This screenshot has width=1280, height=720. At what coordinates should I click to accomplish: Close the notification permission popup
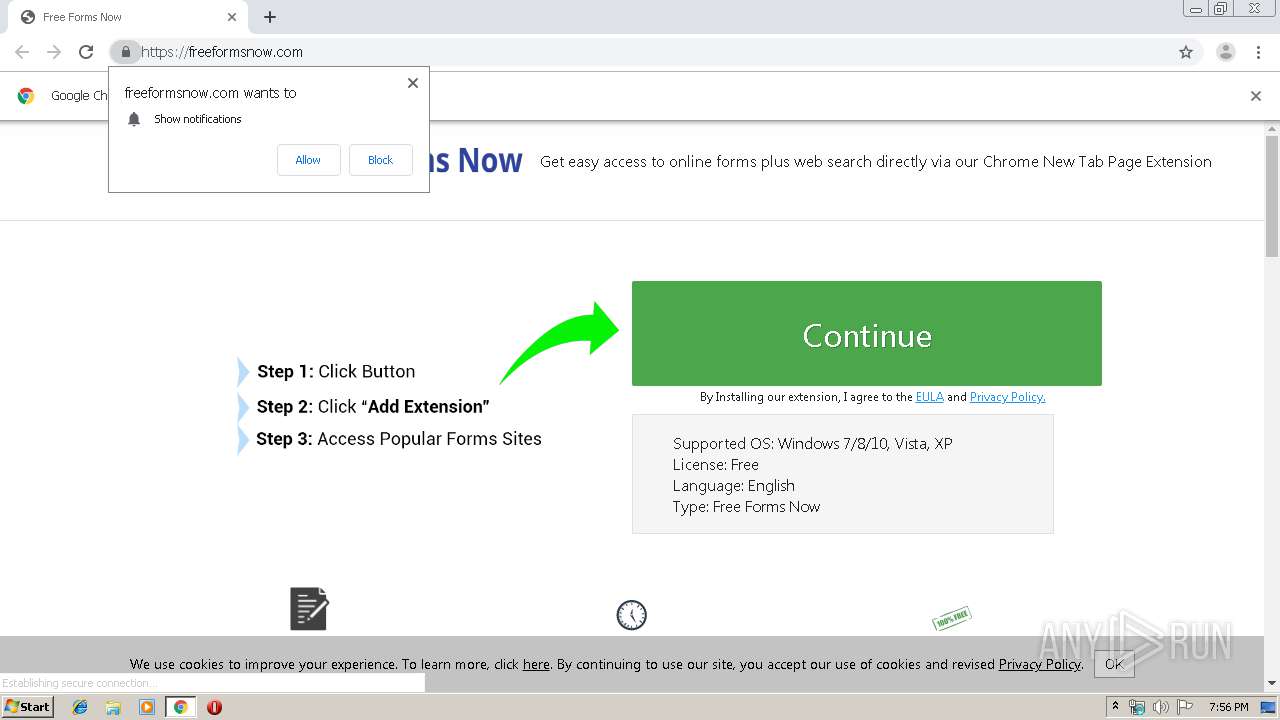click(413, 83)
